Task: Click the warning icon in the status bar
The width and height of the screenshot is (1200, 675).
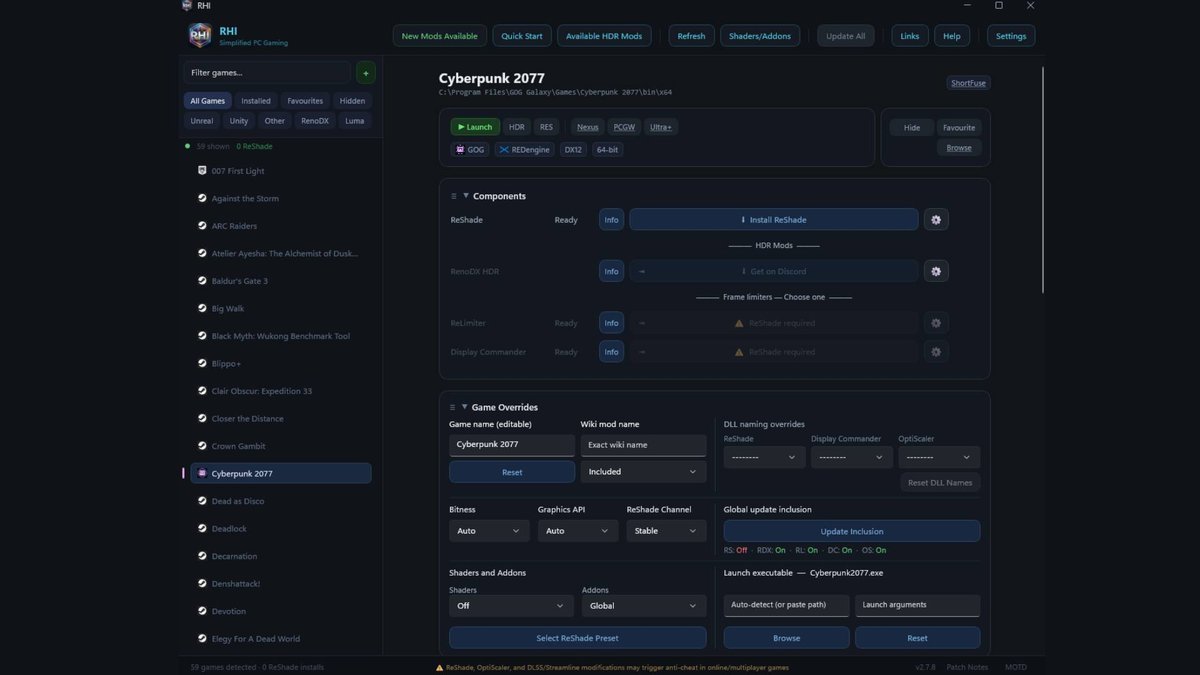Action: click(440, 667)
